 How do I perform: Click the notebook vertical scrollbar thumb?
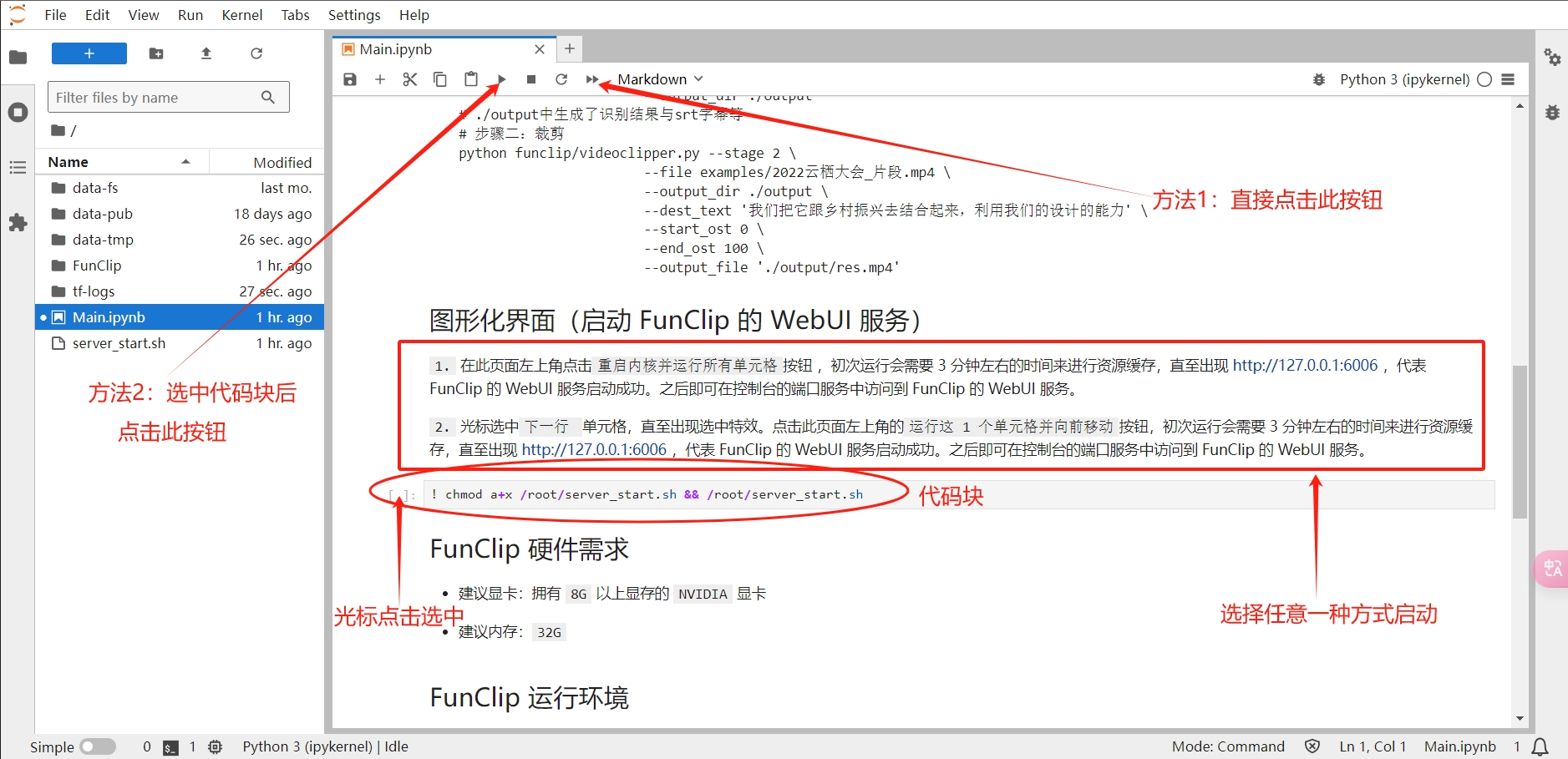coord(1520,442)
